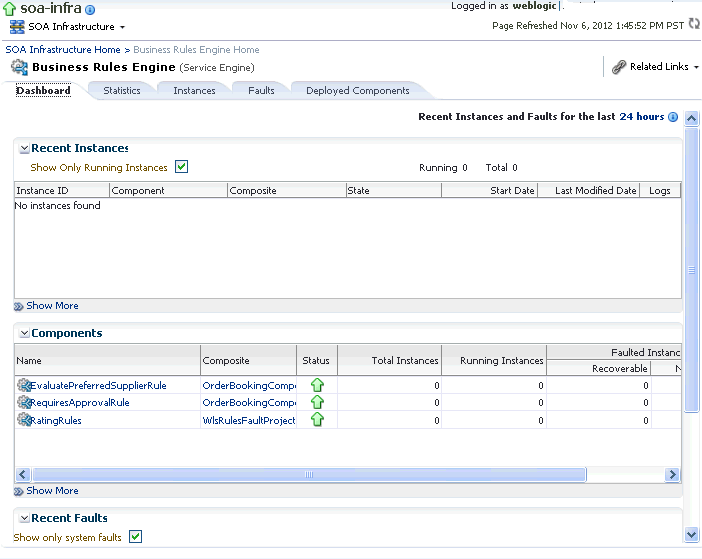The height and width of the screenshot is (559, 702).
Task: Open OrderBookingComposite link in EvaluatePreferredSupplierRule row
Action: [249, 385]
